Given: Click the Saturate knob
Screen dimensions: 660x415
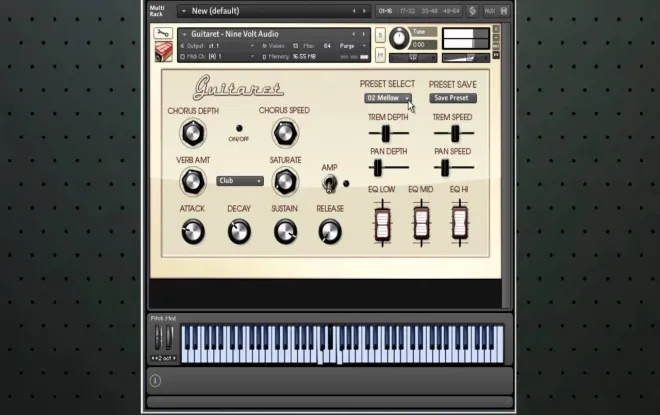Looking at the screenshot, I should (285, 181).
